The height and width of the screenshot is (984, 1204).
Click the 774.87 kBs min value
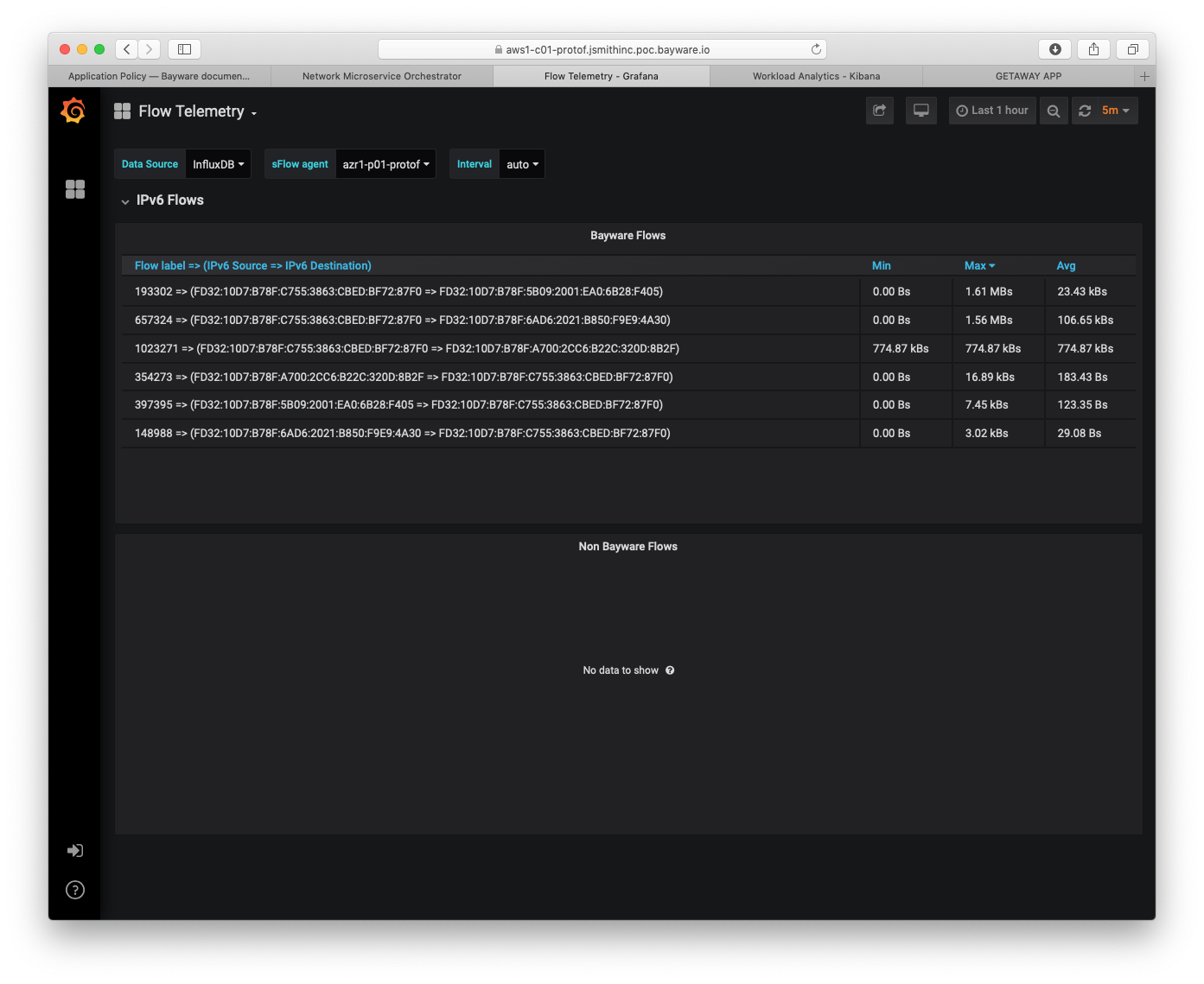click(901, 349)
